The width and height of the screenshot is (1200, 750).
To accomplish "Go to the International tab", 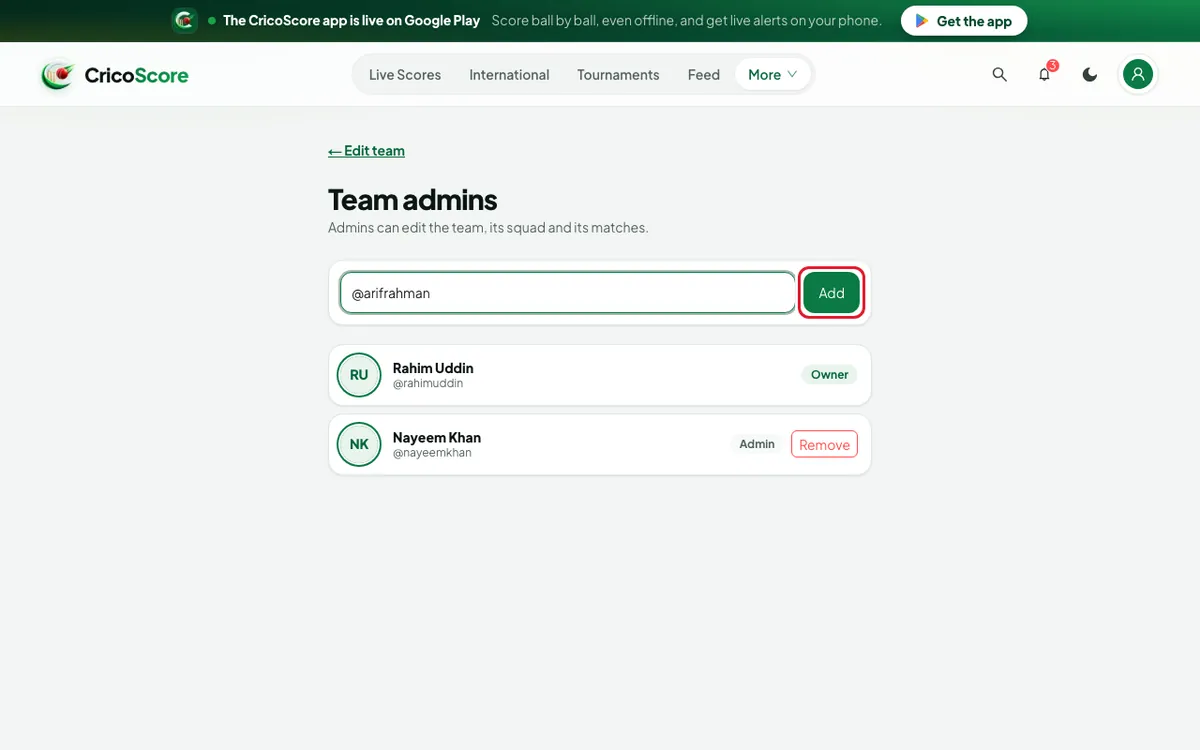I will click(x=509, y=75).
